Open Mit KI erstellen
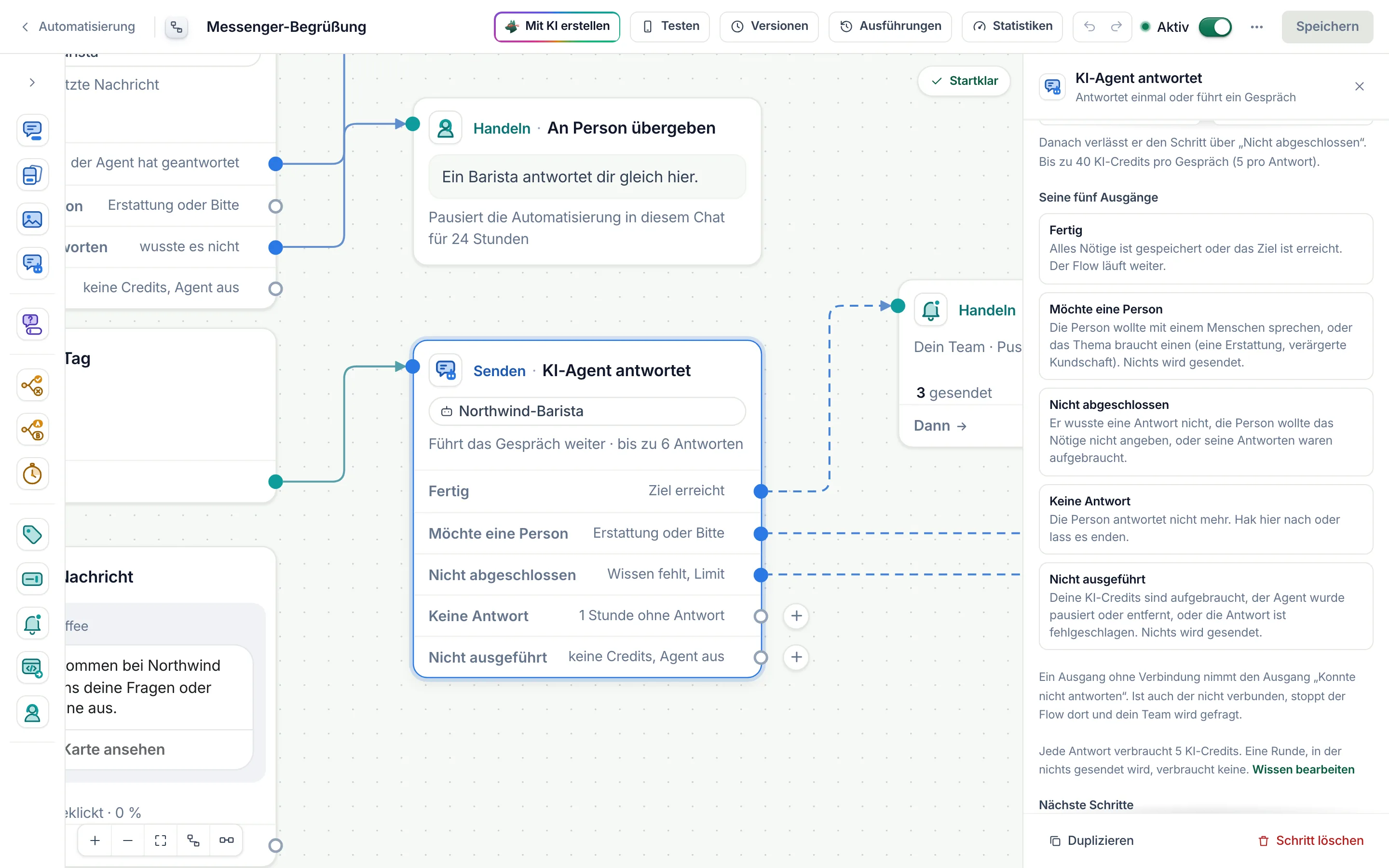Viewport: 1389px width, 868px height. point(557,27)
